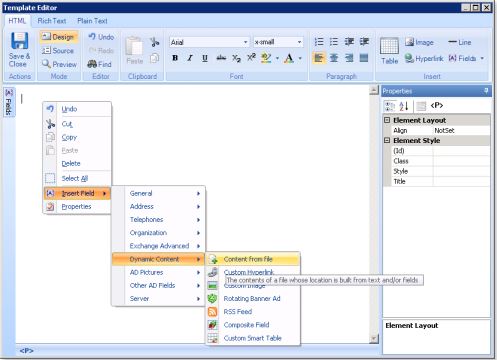Click the Find binoculars button
Viewport: 497px width, 360px height.
tap(100, 64)
